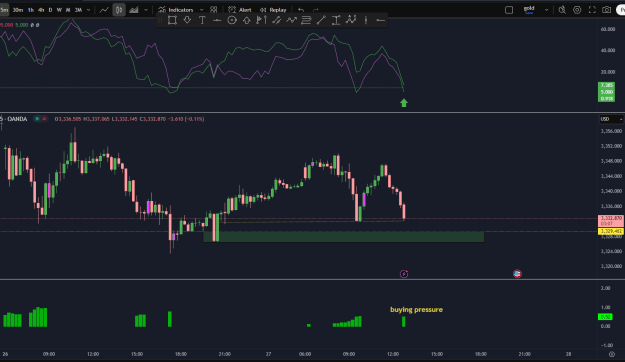Click the green up arrow signal
625x362 pixels.
[x=404, y=103]
